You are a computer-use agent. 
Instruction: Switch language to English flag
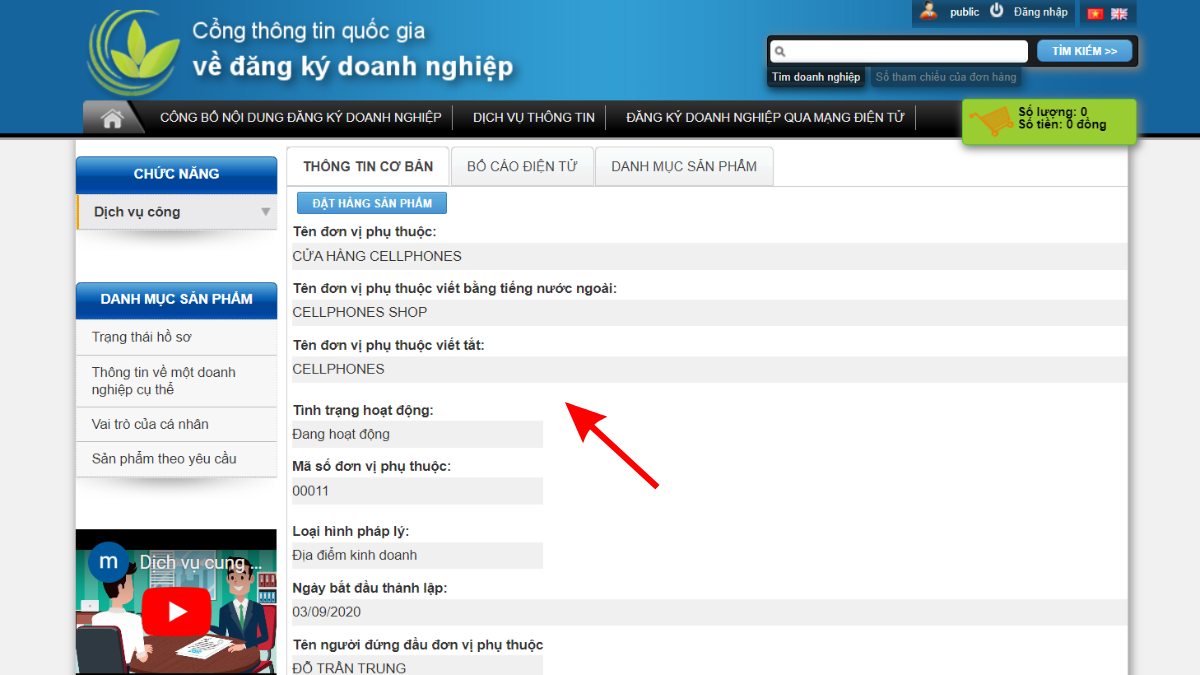(1119, 14)
